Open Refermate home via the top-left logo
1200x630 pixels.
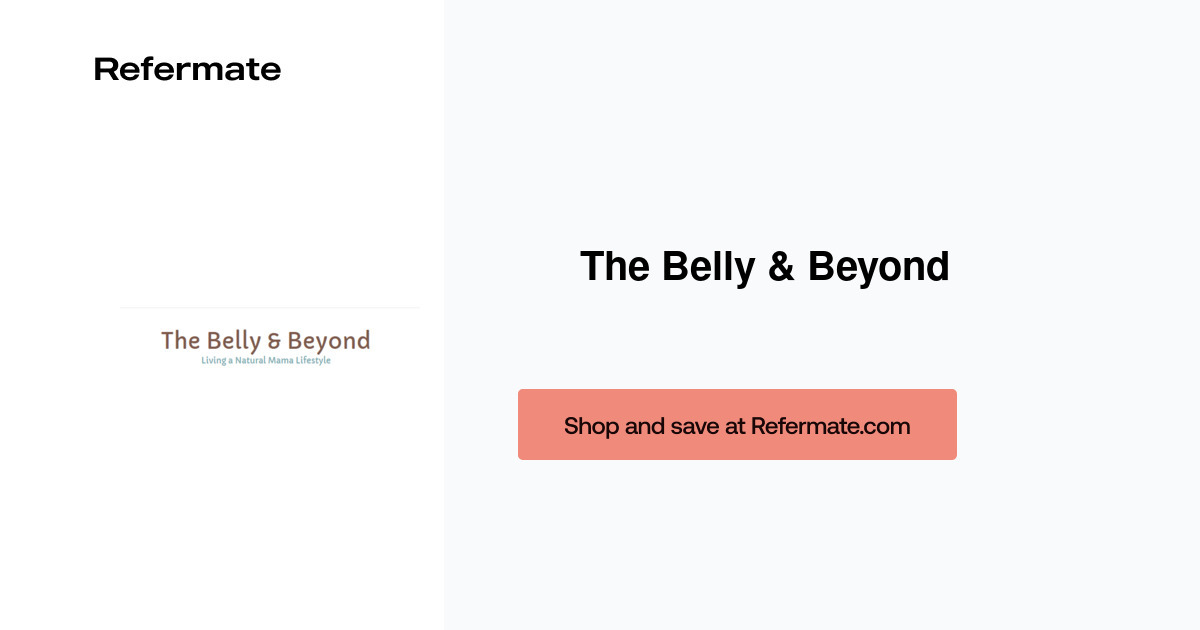tap(187, 69)
